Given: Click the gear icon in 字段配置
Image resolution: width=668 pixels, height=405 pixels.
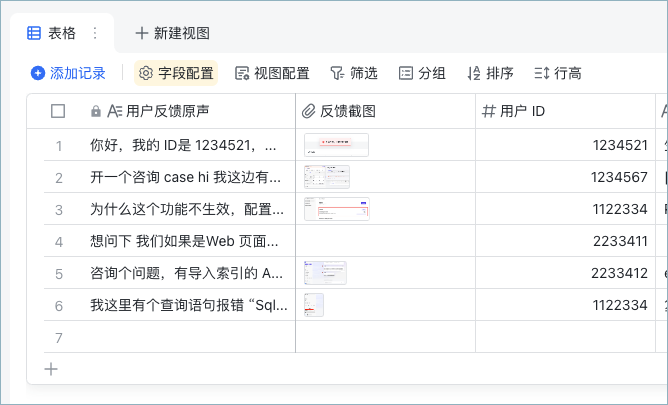Looking at the screenshot, I should coord(146,73).
